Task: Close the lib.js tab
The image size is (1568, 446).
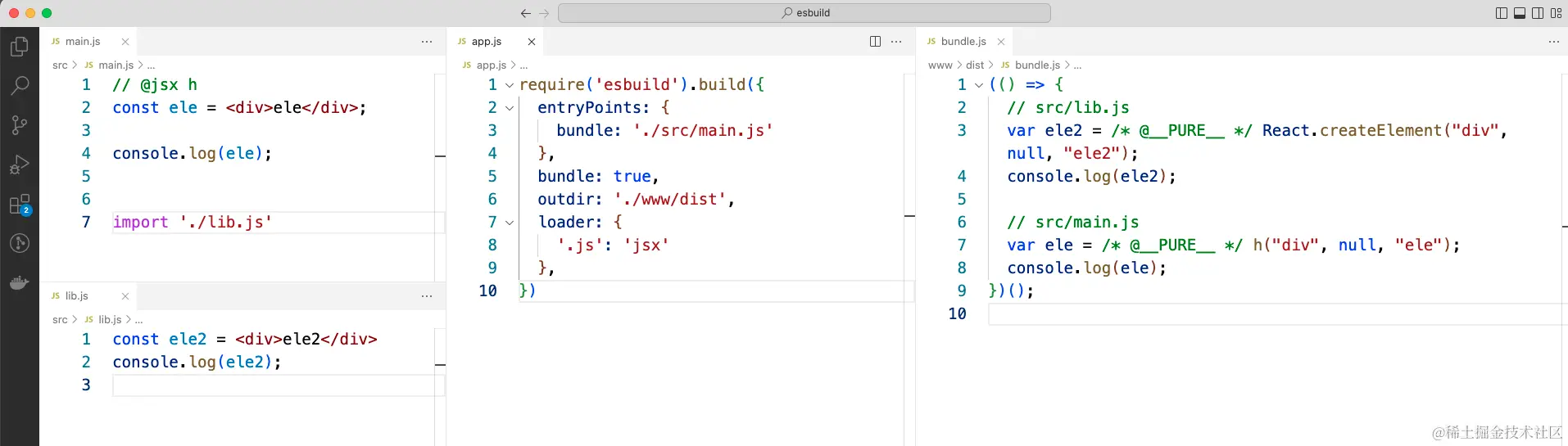Action: [x=125, y=296]
